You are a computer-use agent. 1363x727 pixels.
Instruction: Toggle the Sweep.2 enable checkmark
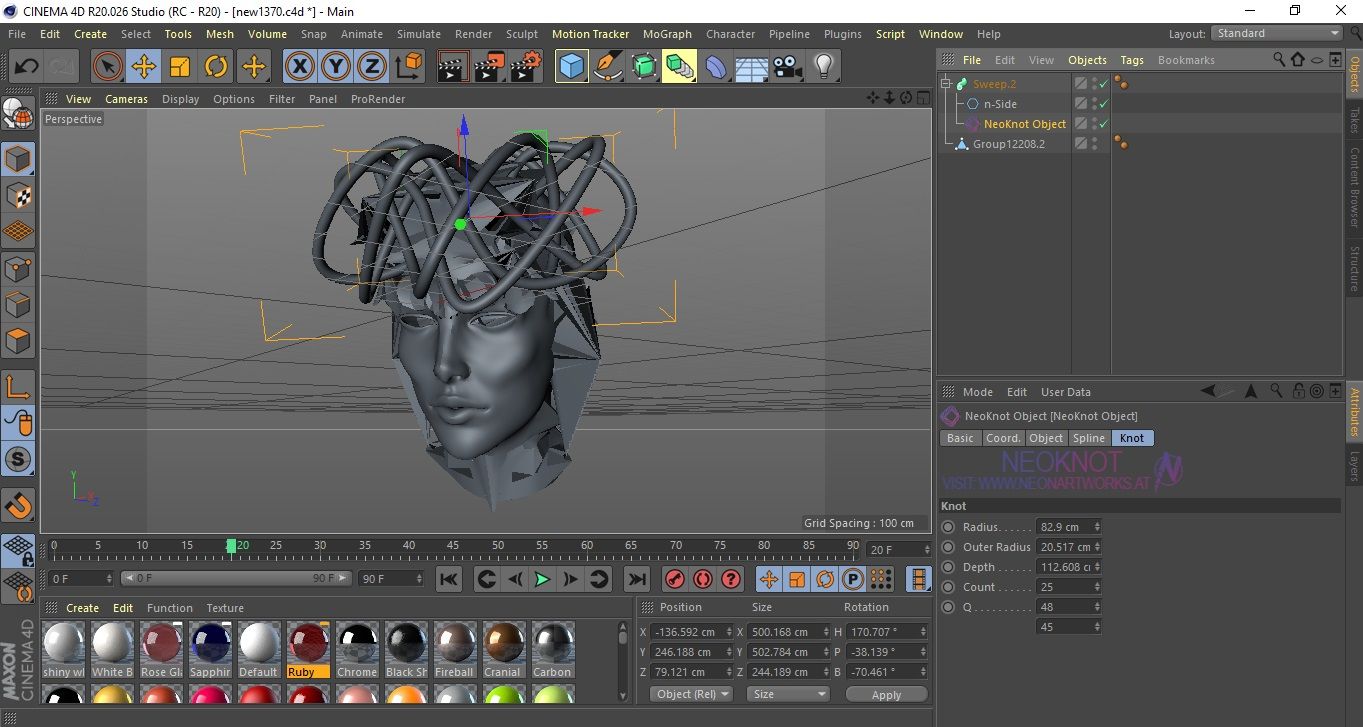point(1103,84)
